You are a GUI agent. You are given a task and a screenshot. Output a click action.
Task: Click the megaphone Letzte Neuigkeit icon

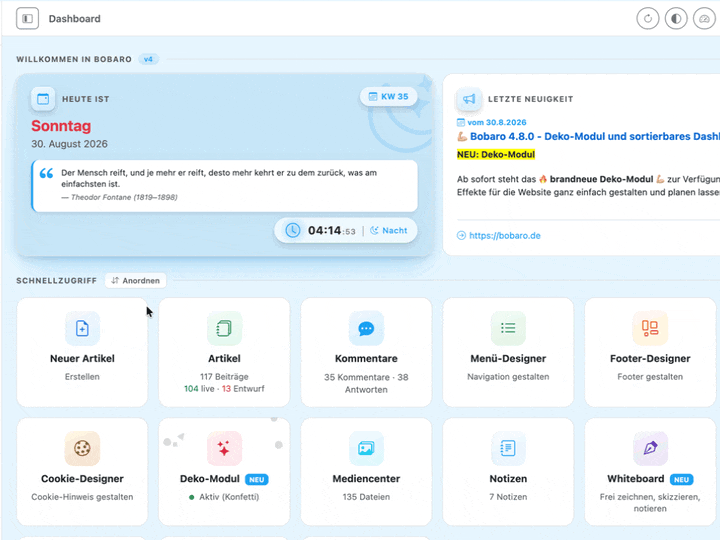tap(469, 99)
